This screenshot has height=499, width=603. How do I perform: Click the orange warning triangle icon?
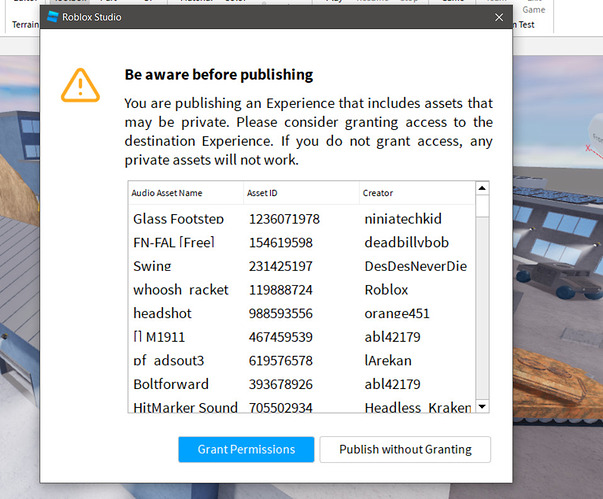80,85
